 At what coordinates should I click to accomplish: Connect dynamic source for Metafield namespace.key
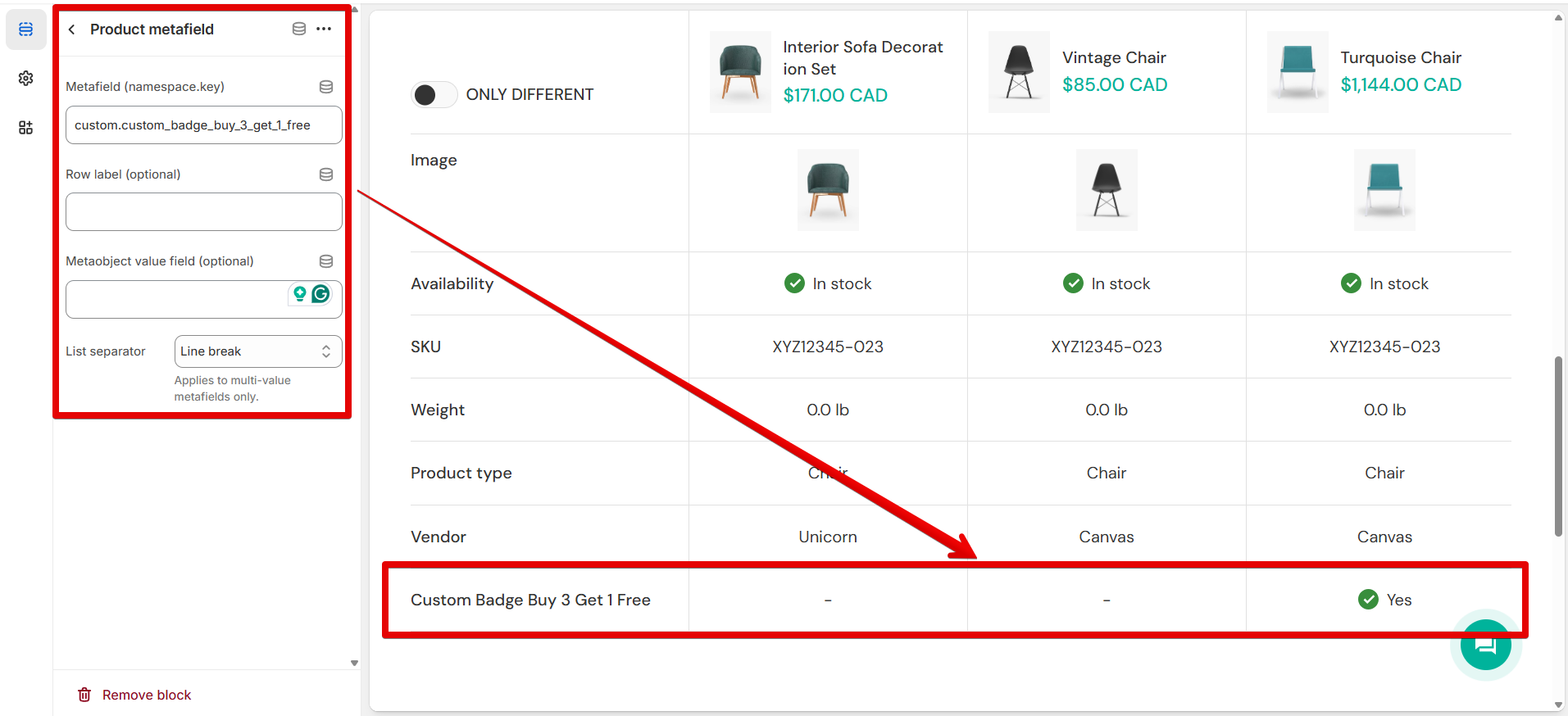point(326,87)
